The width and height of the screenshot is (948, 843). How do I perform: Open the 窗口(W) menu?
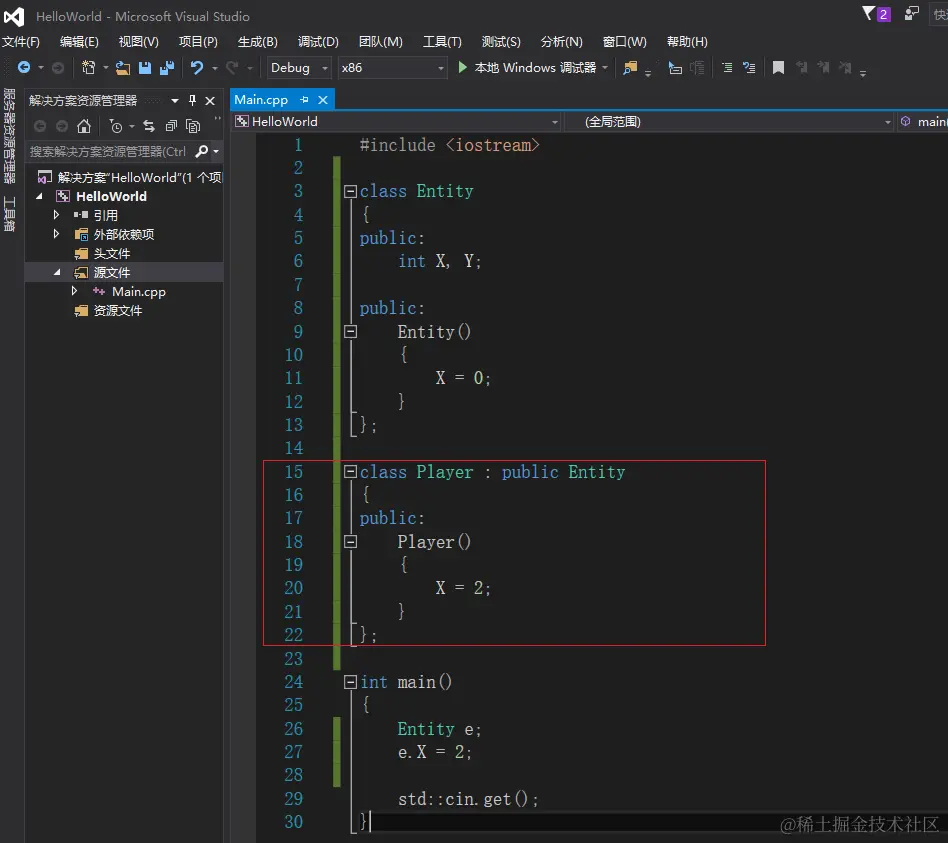coord(625,42)
